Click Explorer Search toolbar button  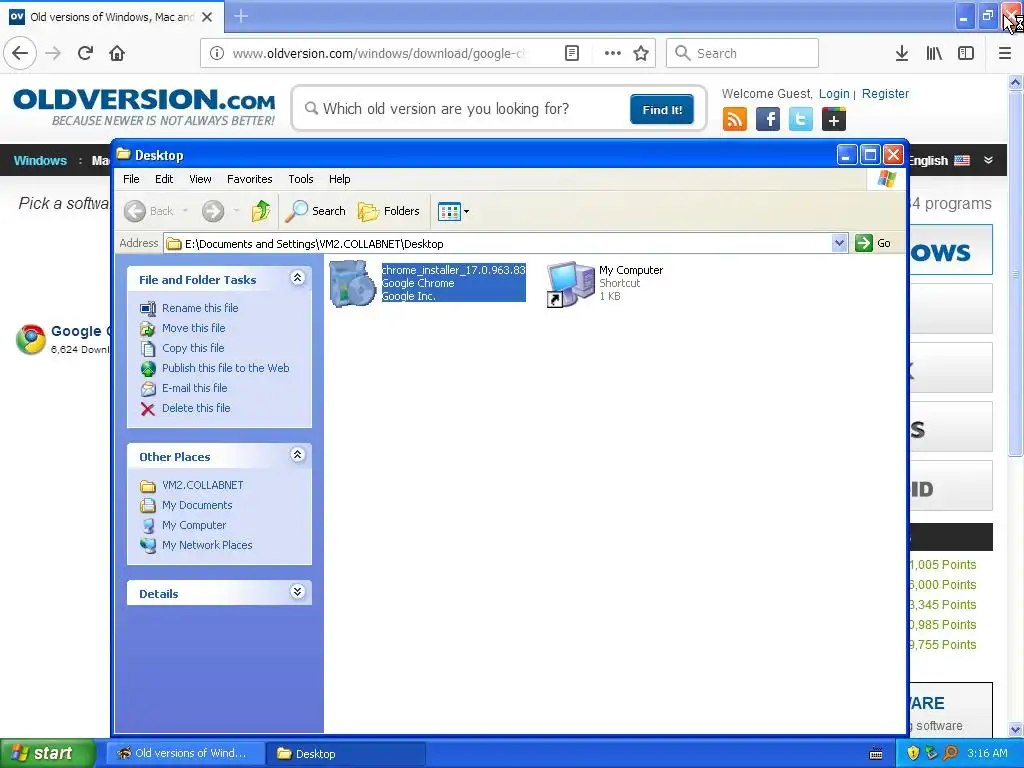pos(316,211)
